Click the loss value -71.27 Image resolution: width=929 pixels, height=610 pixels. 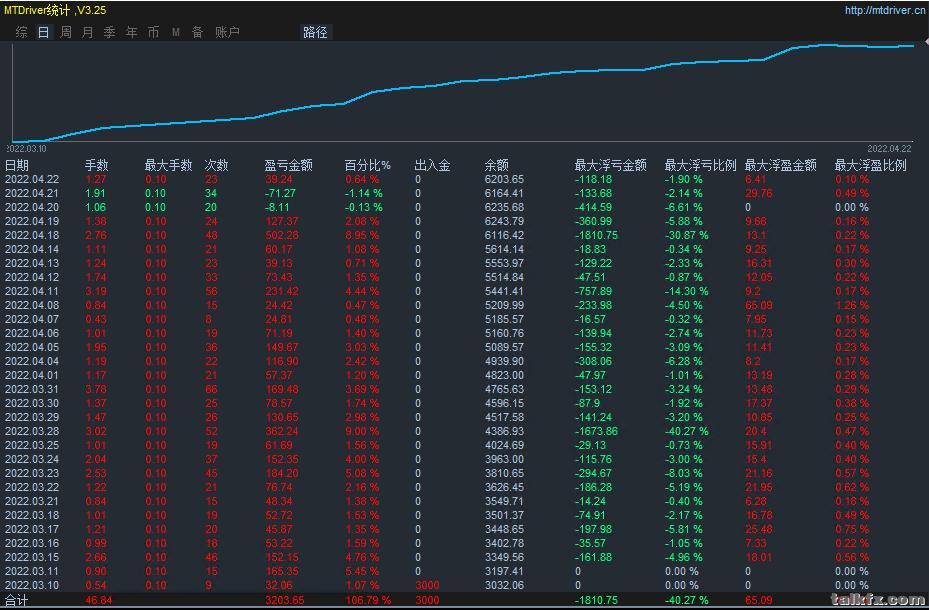coord(280,193)
